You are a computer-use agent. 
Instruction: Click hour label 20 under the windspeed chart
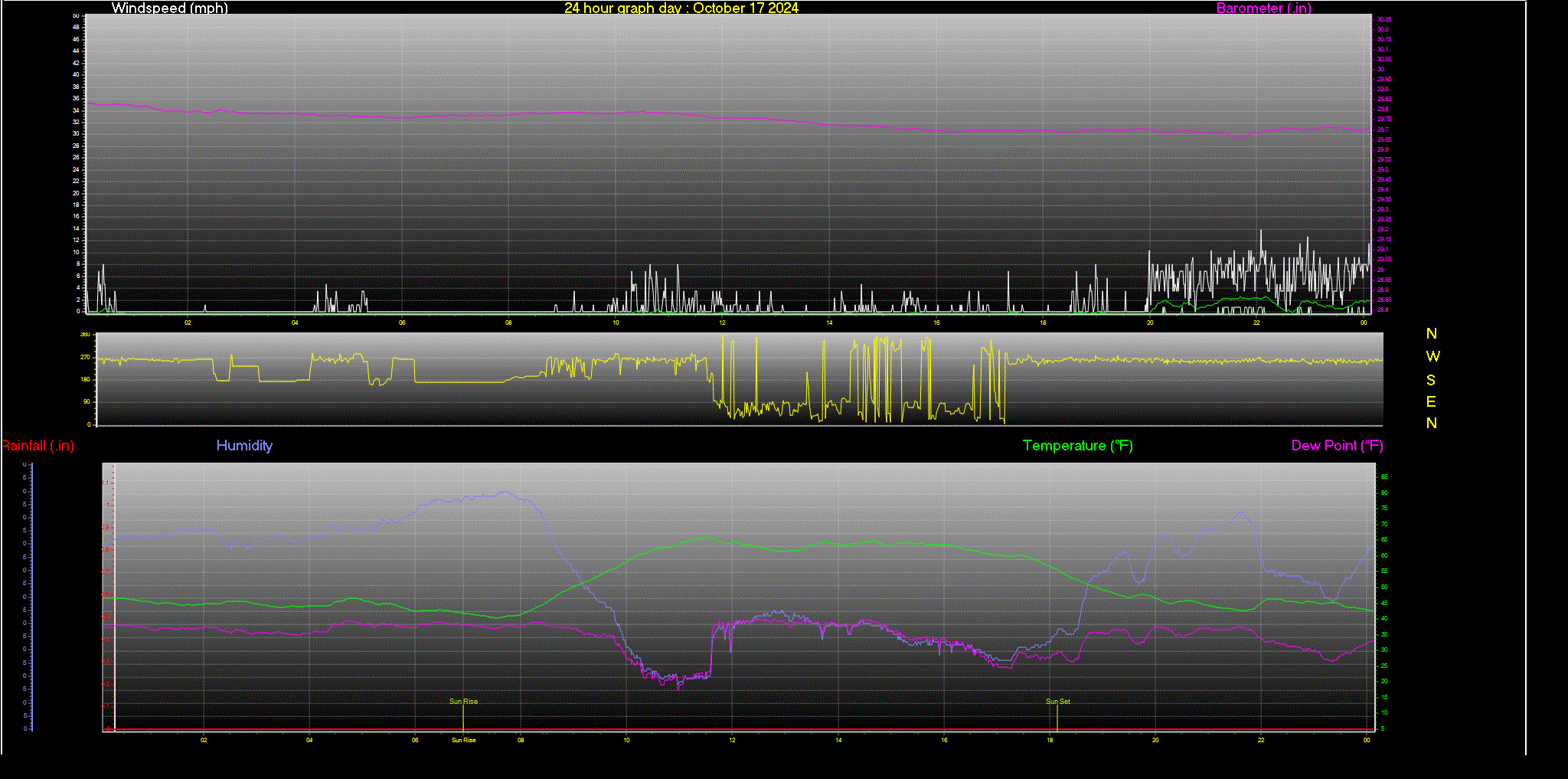[x=1150, y=322]
